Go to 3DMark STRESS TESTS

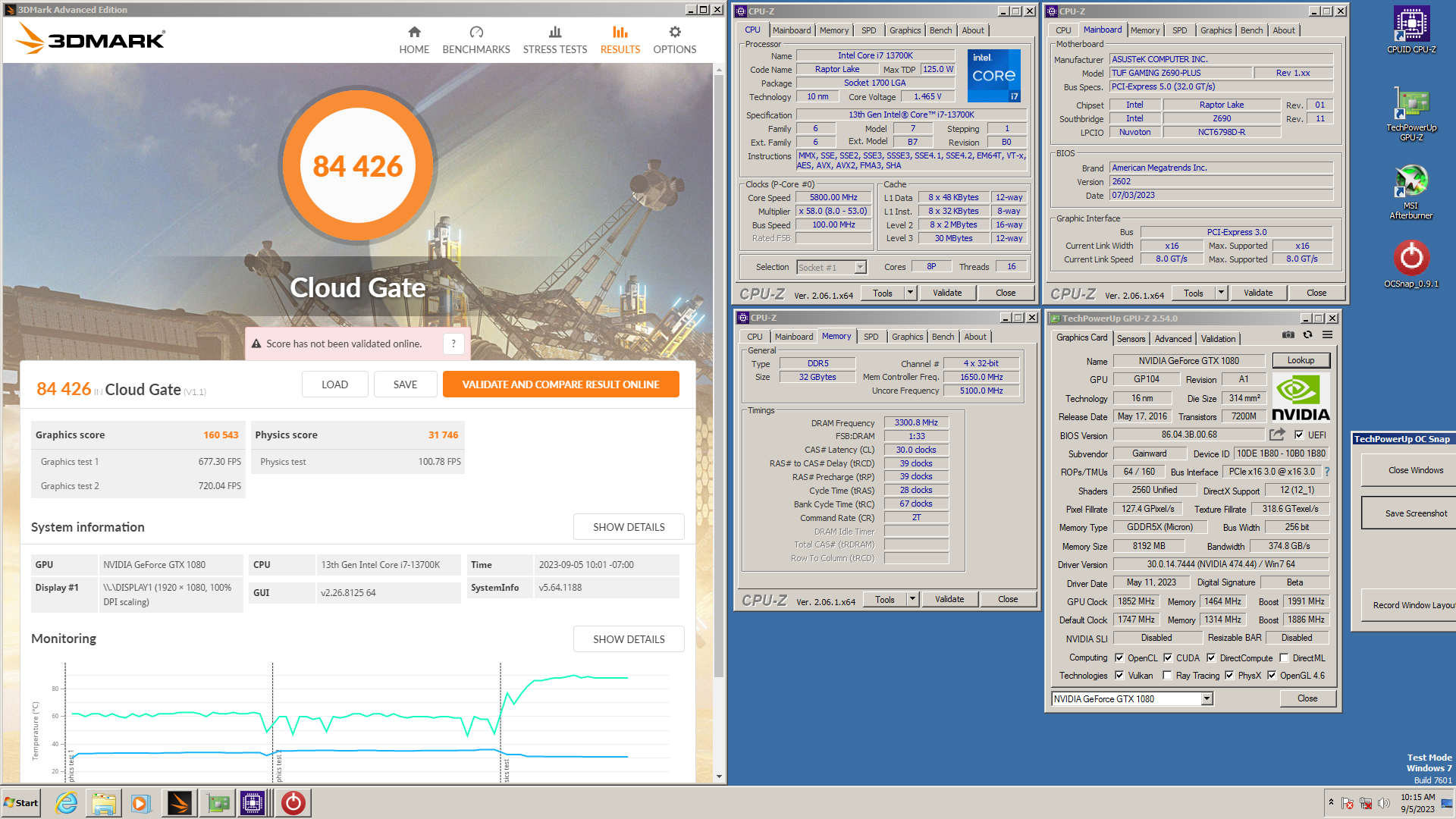pos(555,40)
